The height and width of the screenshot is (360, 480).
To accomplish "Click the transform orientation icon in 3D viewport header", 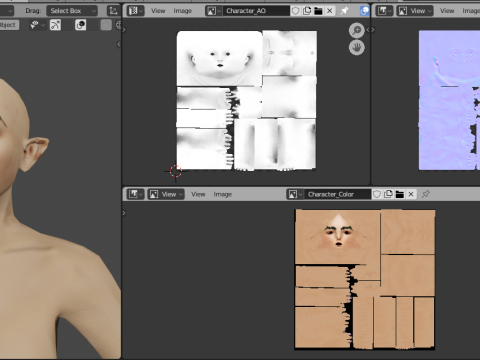I will (113, 11).
